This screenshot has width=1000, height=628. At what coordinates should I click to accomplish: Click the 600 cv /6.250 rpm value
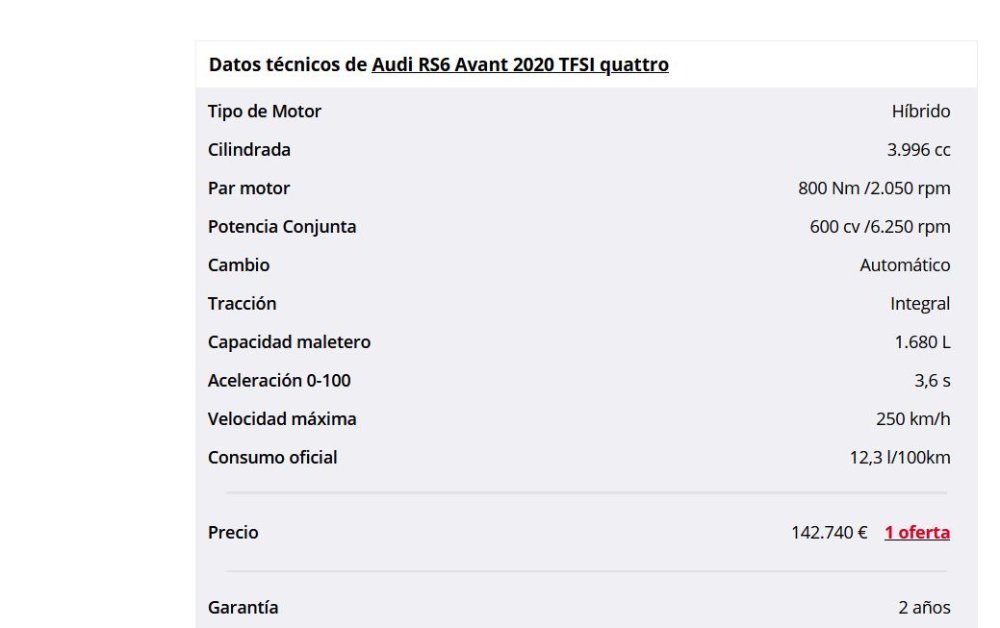(x=879, y=226)
